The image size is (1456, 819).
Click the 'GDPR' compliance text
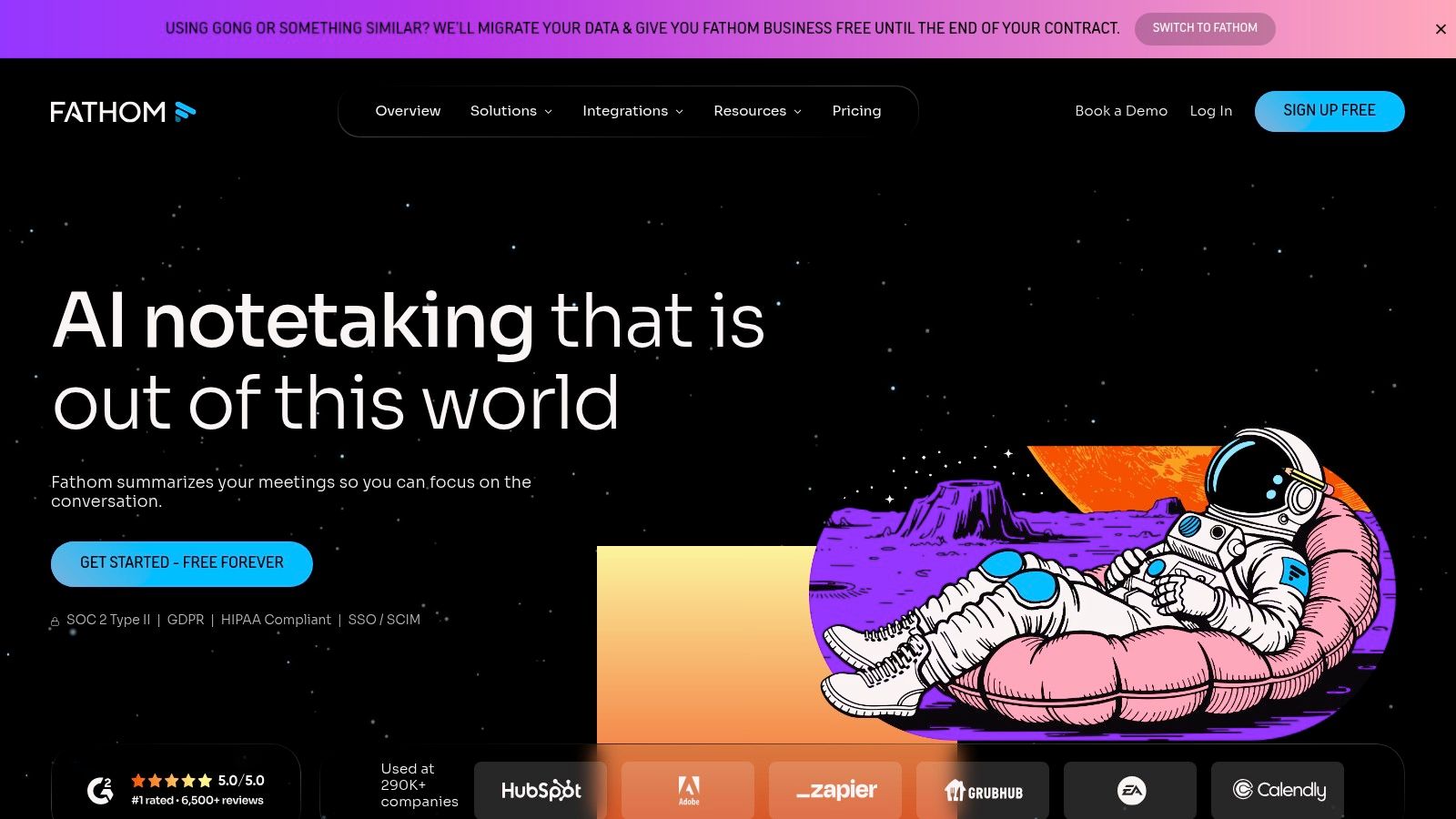pyautogui.click(x=186, y=620)
